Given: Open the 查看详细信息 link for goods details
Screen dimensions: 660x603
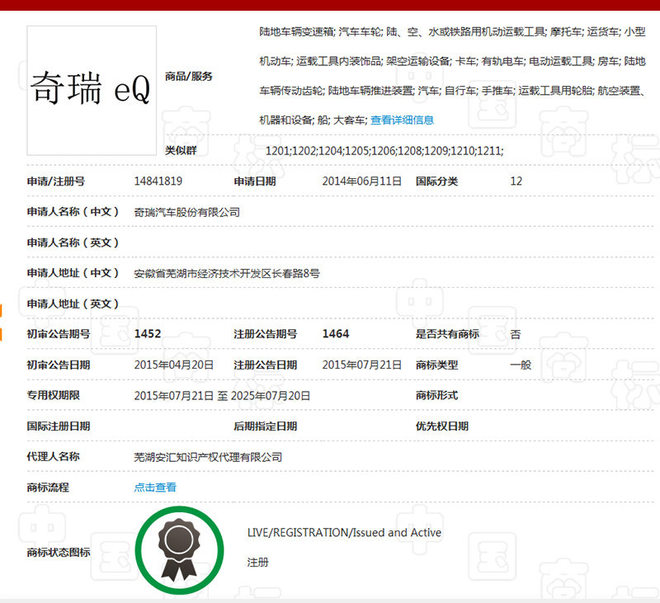Looking at the screenshot, I should click(402, 120).
